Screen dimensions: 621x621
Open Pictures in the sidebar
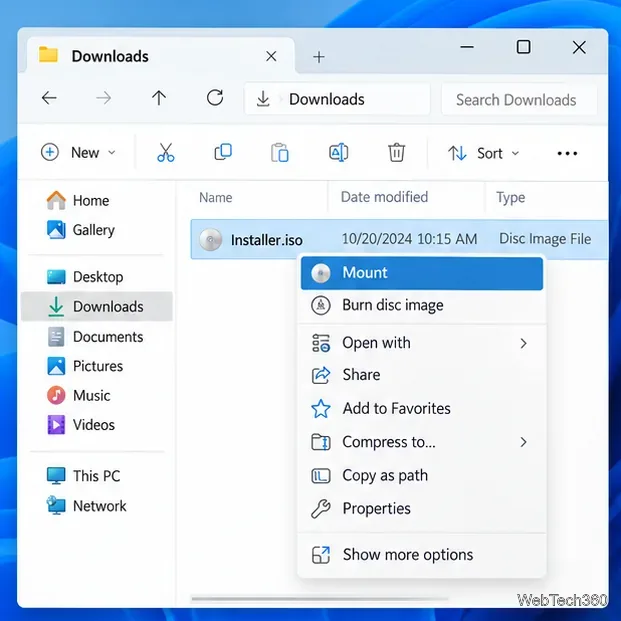click(85, 366)
